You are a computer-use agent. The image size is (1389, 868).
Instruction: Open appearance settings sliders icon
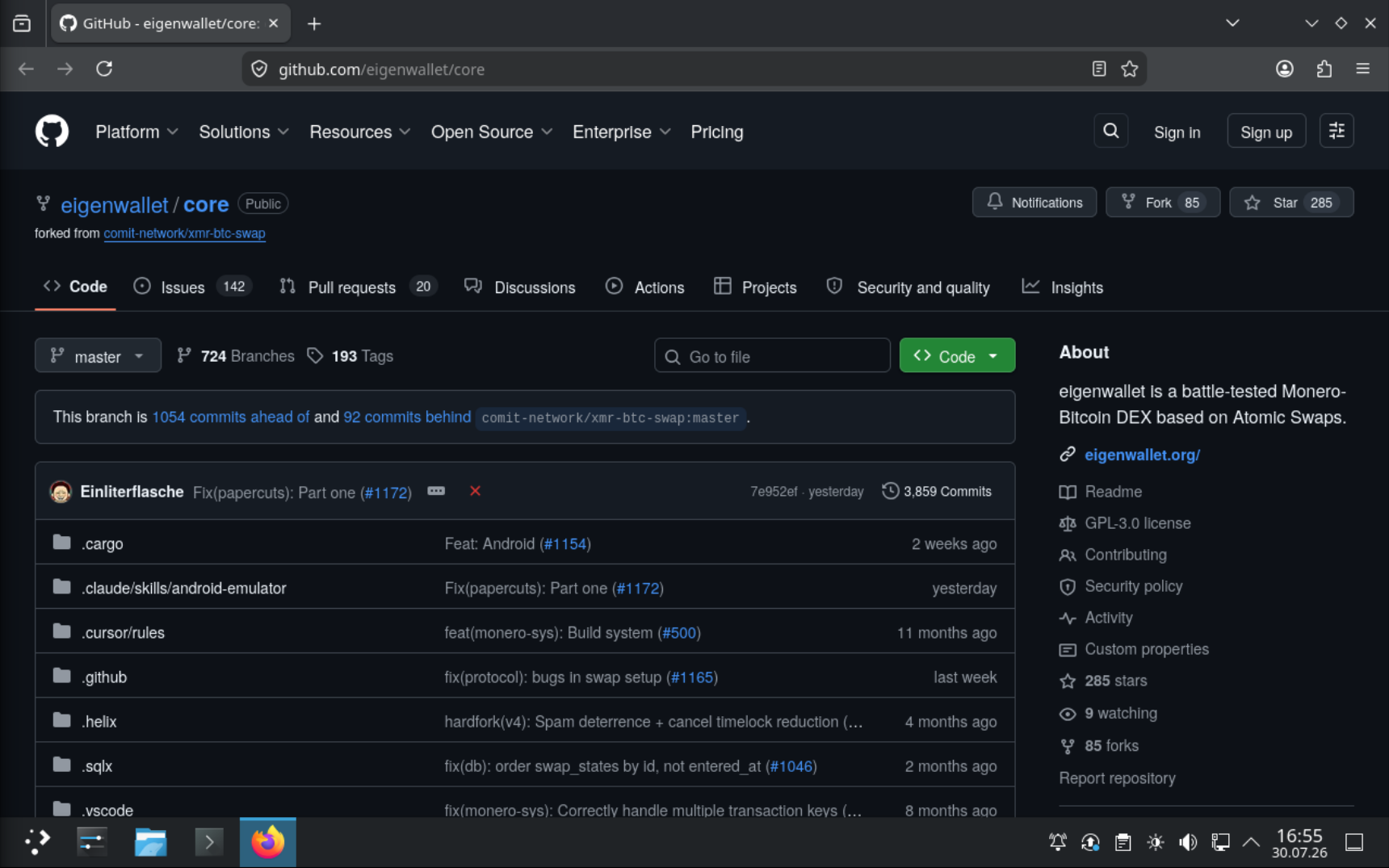point(1337,131)
